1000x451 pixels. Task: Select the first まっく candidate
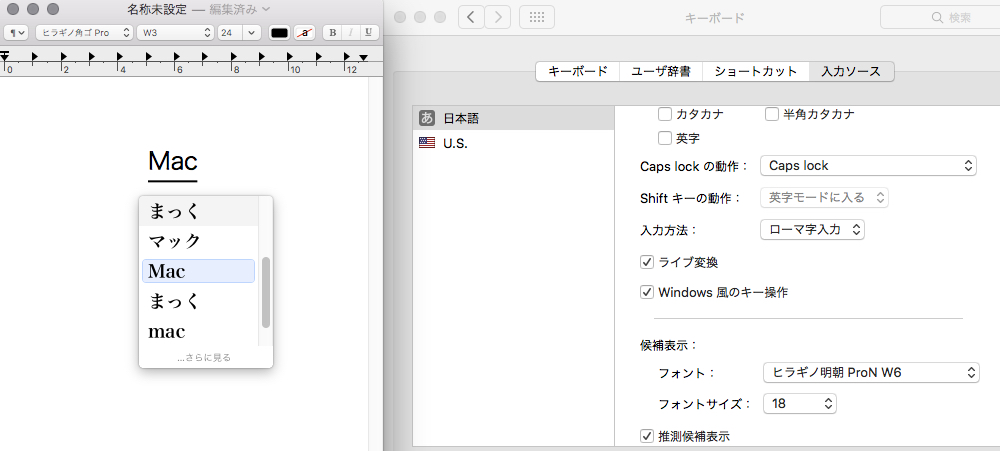pyautogui.click(x=198, y=211)
